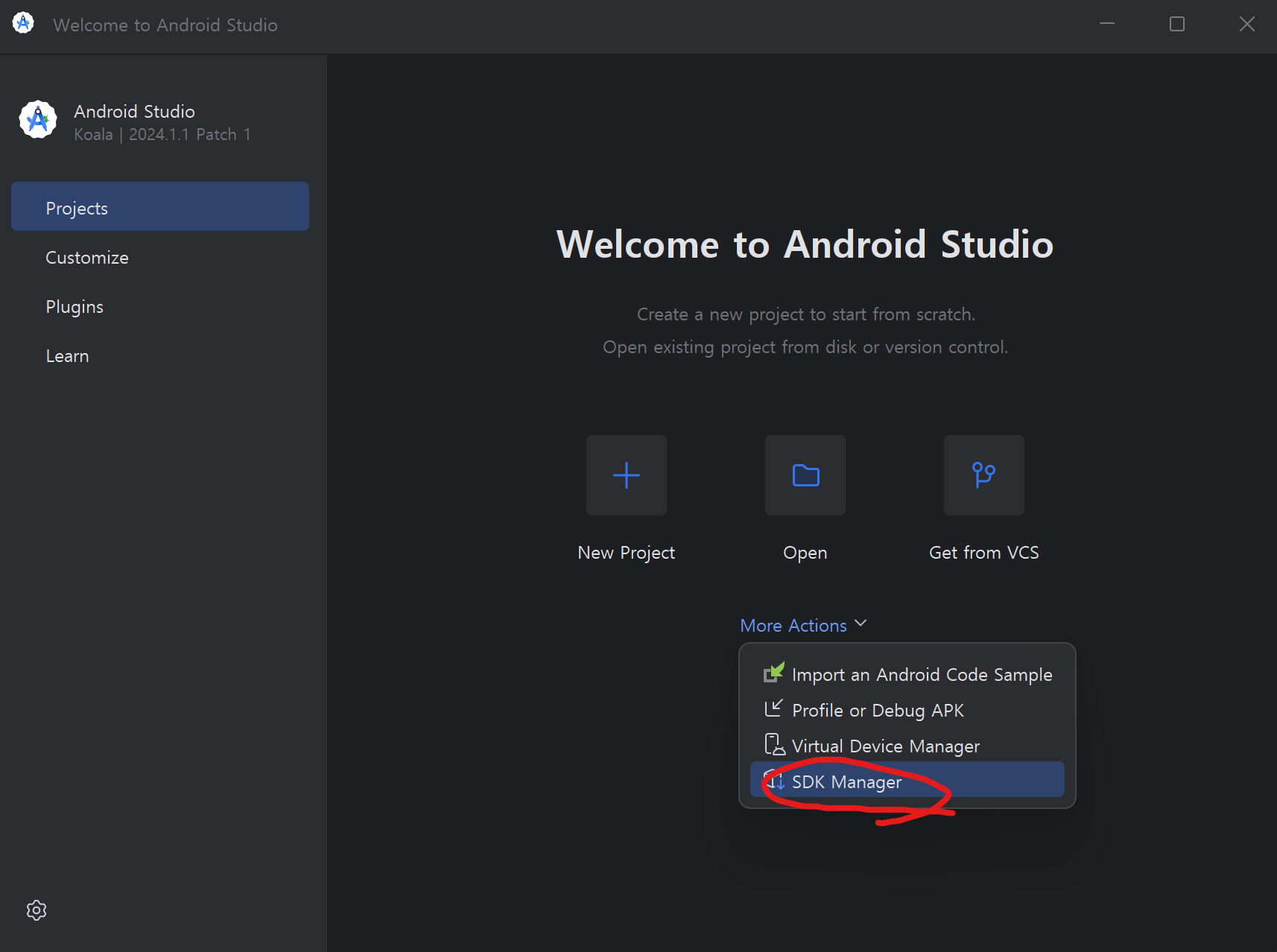
Task: Minimize the Welcome to Android Studio window
Action: coord(1107,24)
